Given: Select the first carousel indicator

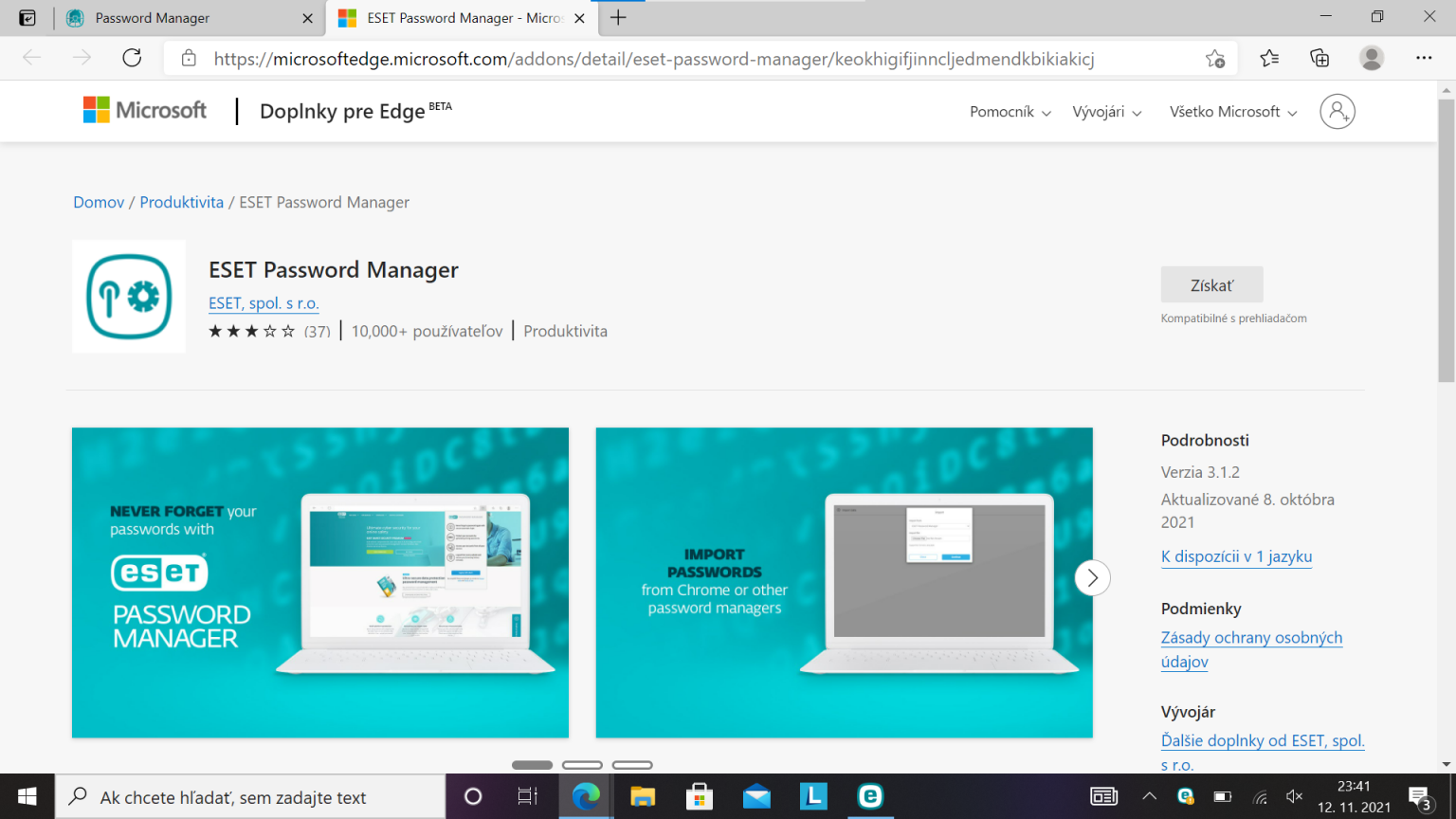Looking at the screenshot, I should [x=532, y=765].
